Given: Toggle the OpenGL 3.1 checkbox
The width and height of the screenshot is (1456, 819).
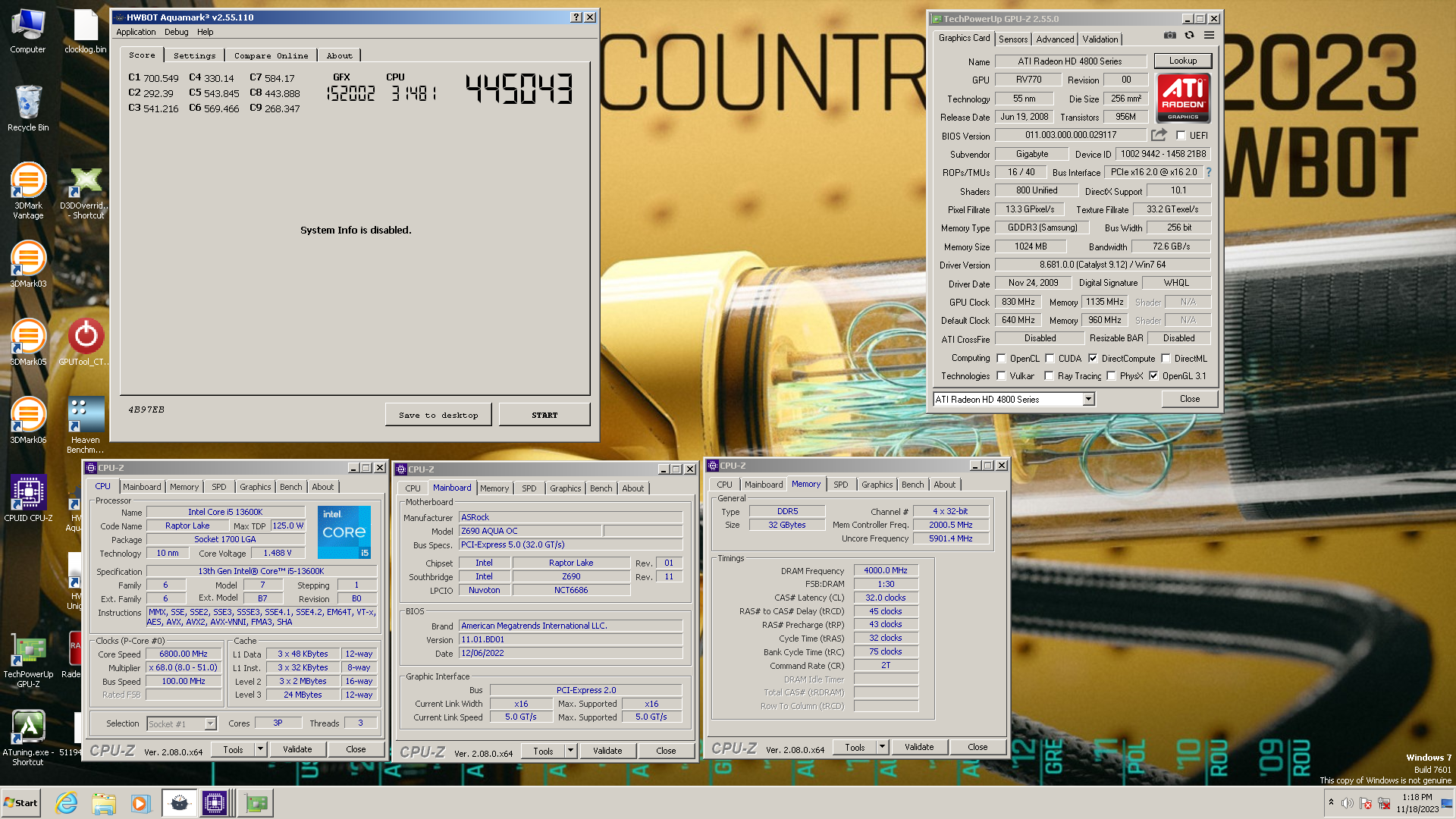Looking at the screenshot, I should [x=1153, y=376].
